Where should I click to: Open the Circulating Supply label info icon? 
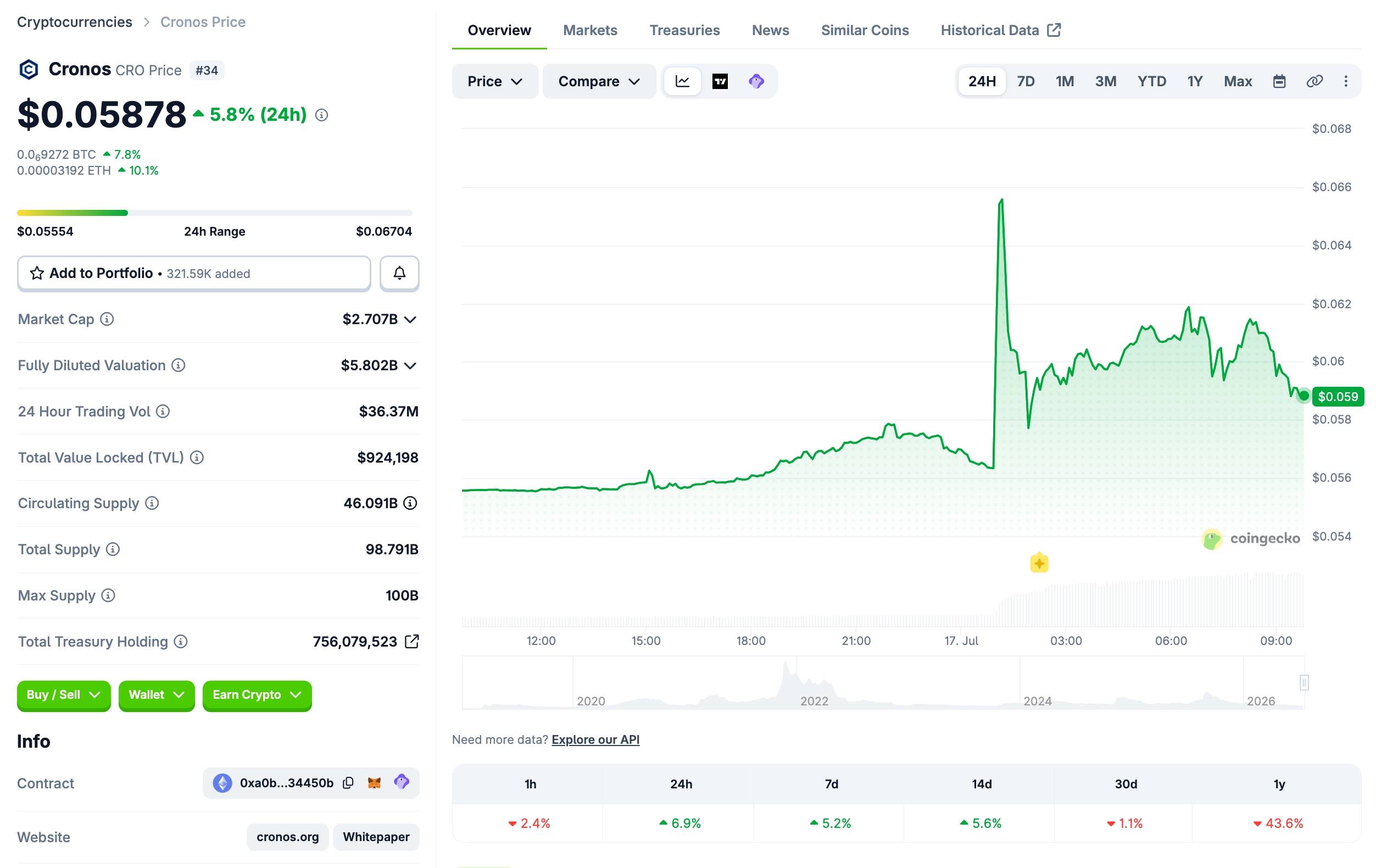[152, 503]
